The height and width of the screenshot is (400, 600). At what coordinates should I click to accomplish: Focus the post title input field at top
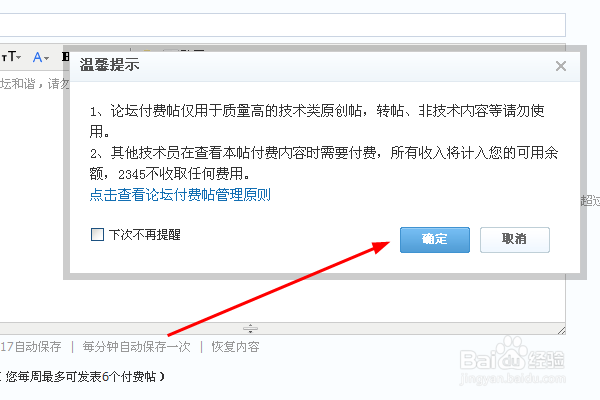click(x=282, y=25)
